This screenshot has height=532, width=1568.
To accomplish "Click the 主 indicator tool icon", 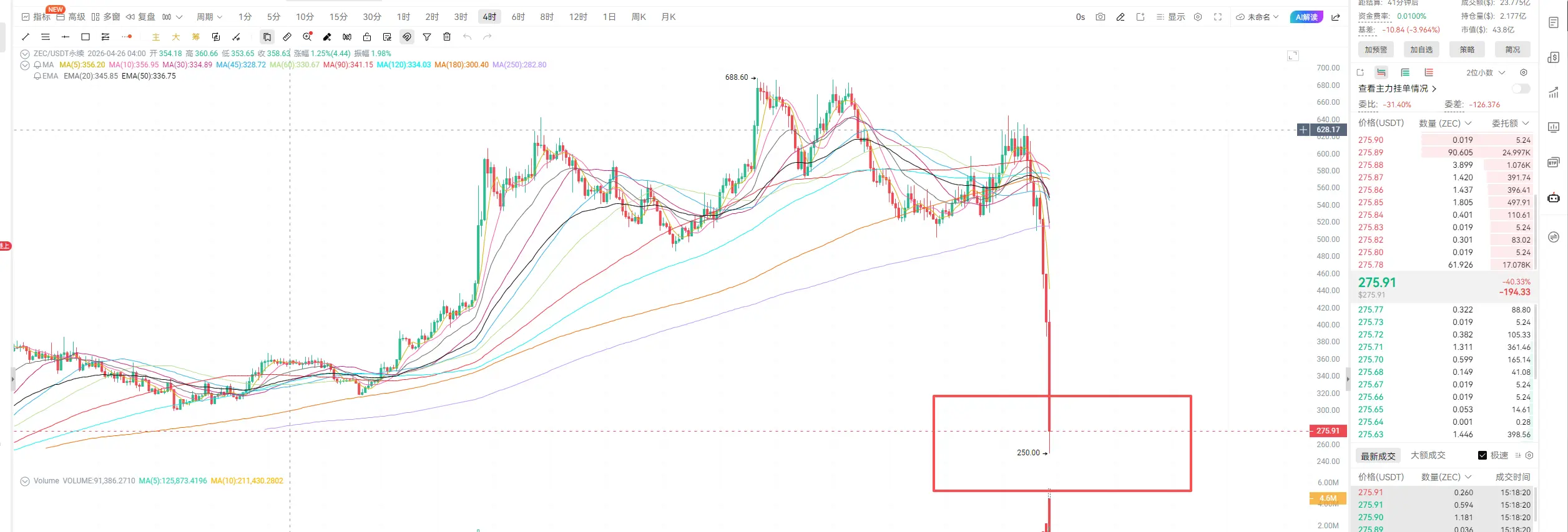I will pyautogui.click(x=156, y=37).
